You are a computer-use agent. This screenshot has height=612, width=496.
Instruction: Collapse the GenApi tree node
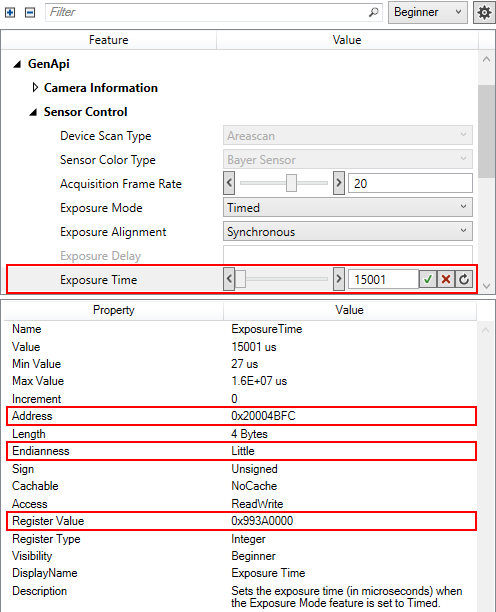click(x=17, y=64)
